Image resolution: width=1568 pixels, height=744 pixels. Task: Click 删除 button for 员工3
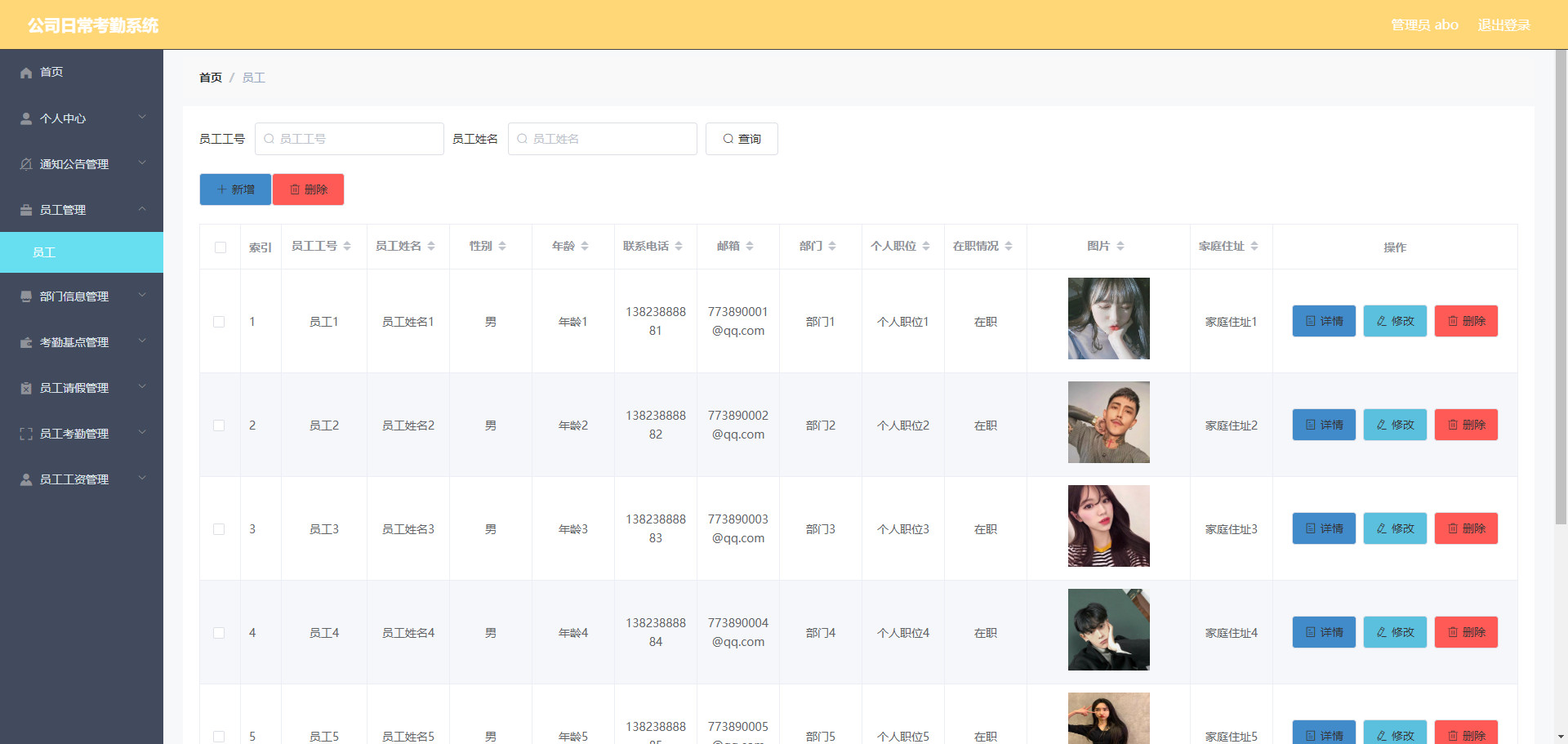pos(1466,528)
